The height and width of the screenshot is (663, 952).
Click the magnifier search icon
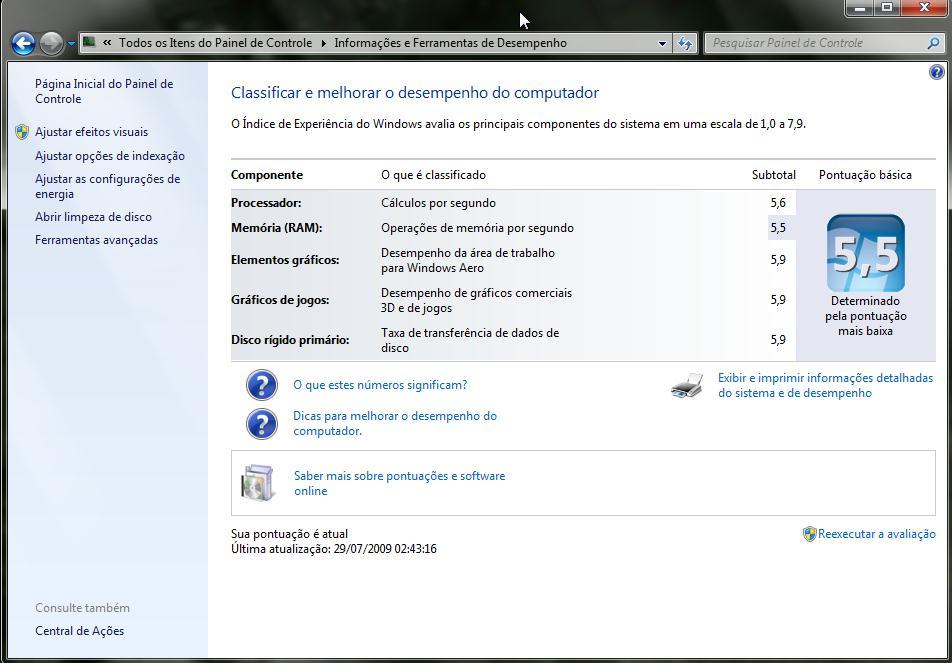(x=934, y=43)
